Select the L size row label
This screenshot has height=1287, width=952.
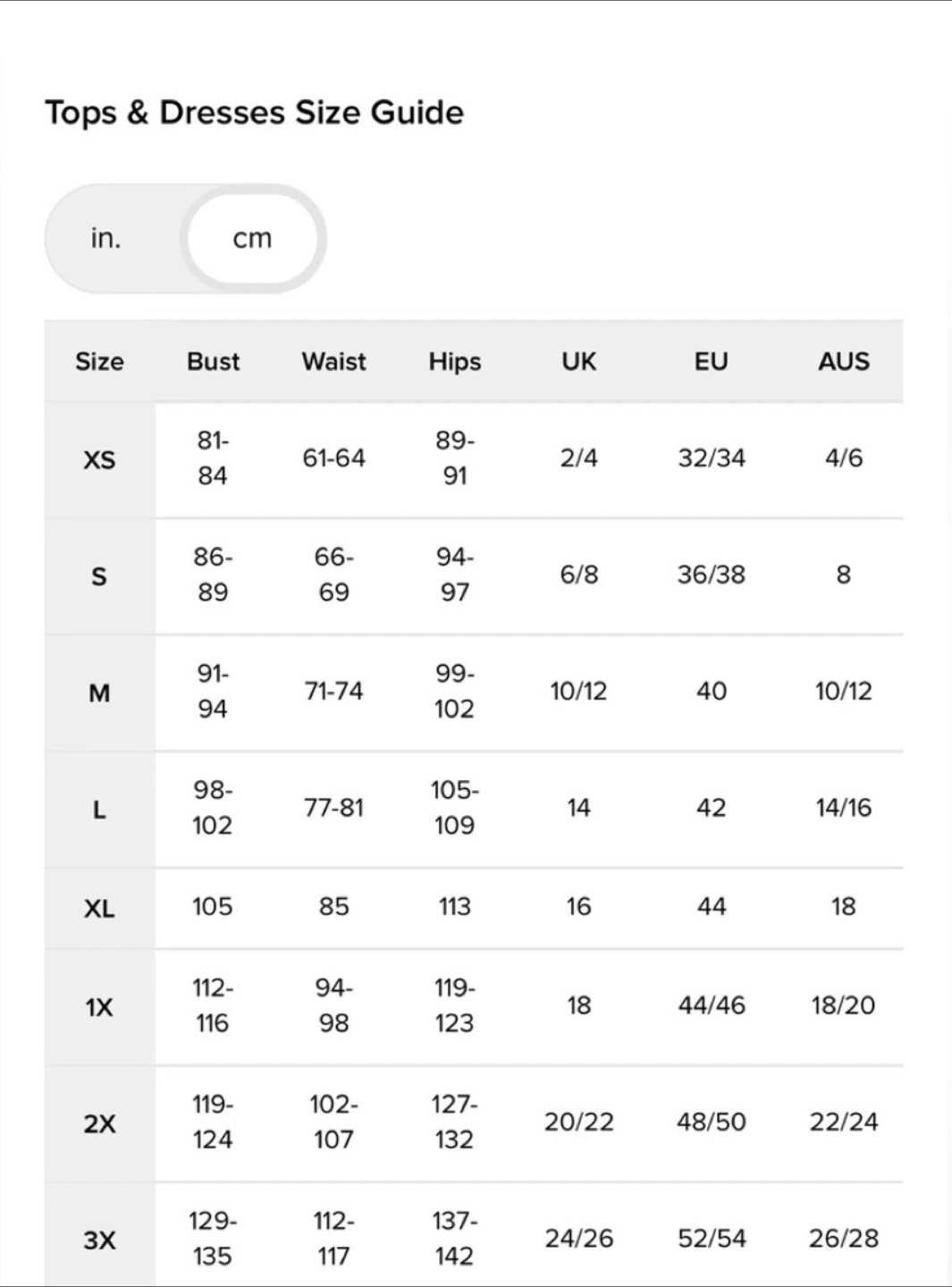tap(99, 810)
